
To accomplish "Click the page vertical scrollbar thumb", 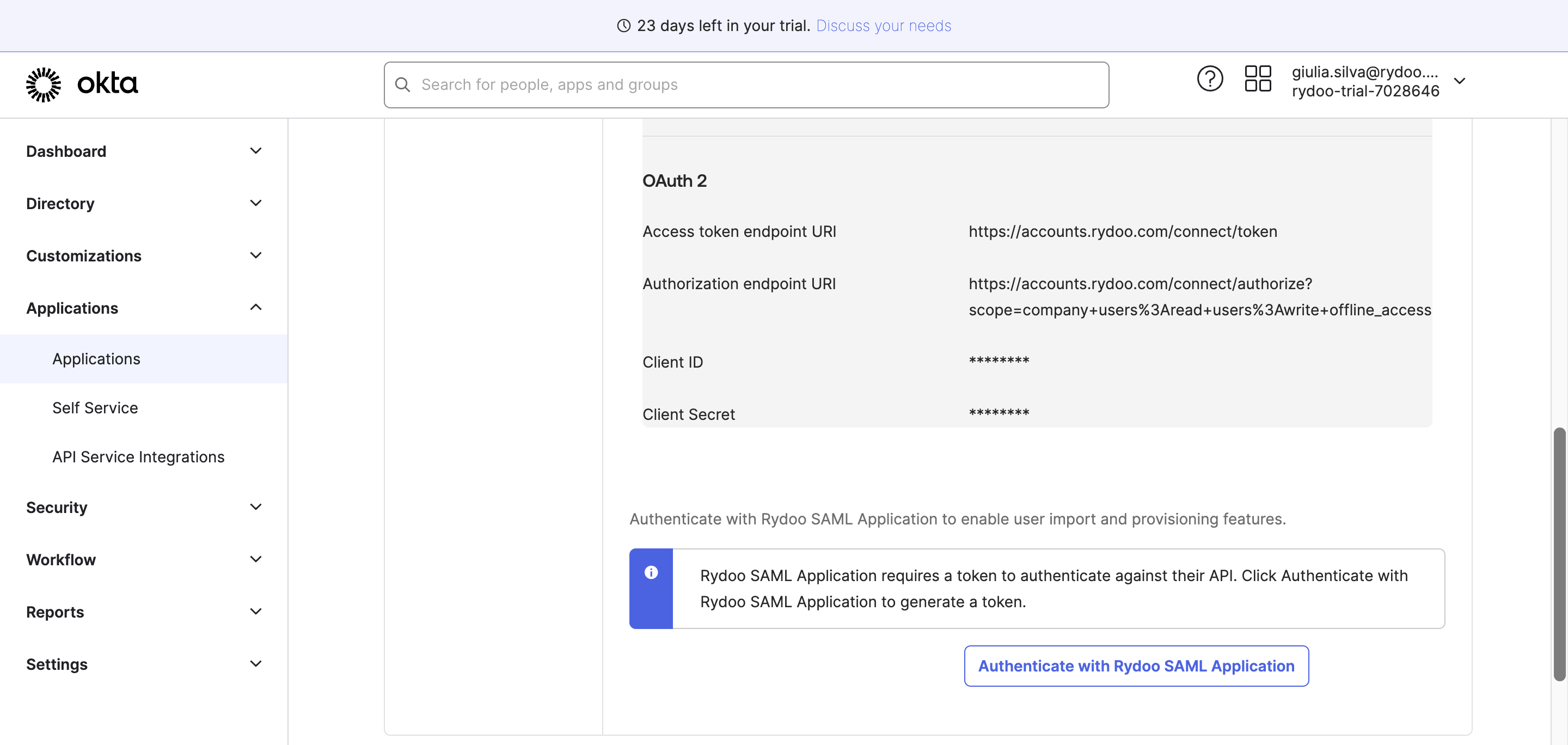I will (1559, 554).
